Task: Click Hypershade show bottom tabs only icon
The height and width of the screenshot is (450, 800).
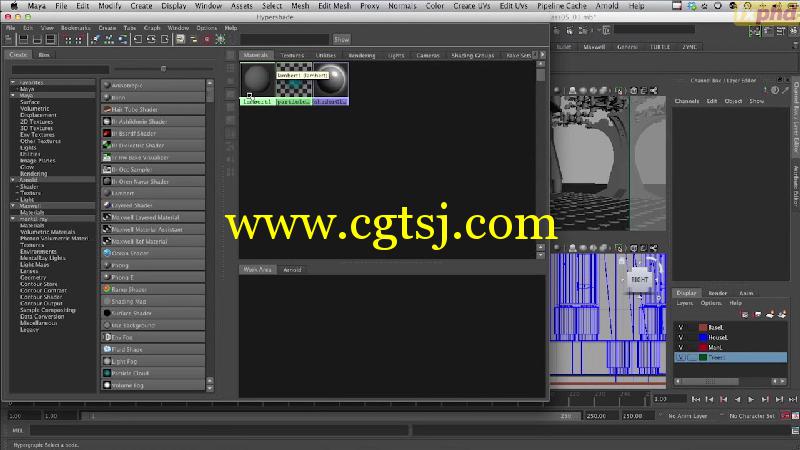Action: click(37, 39)
